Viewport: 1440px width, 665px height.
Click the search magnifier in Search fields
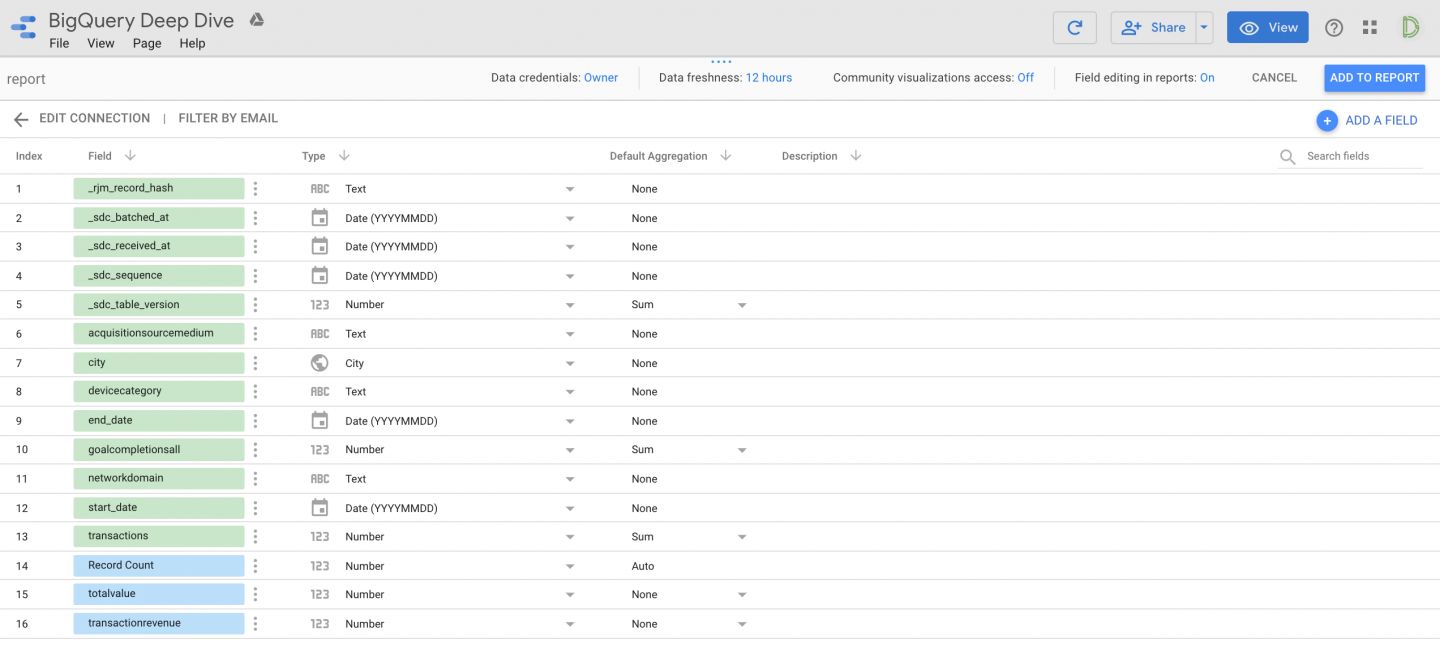1287,156
